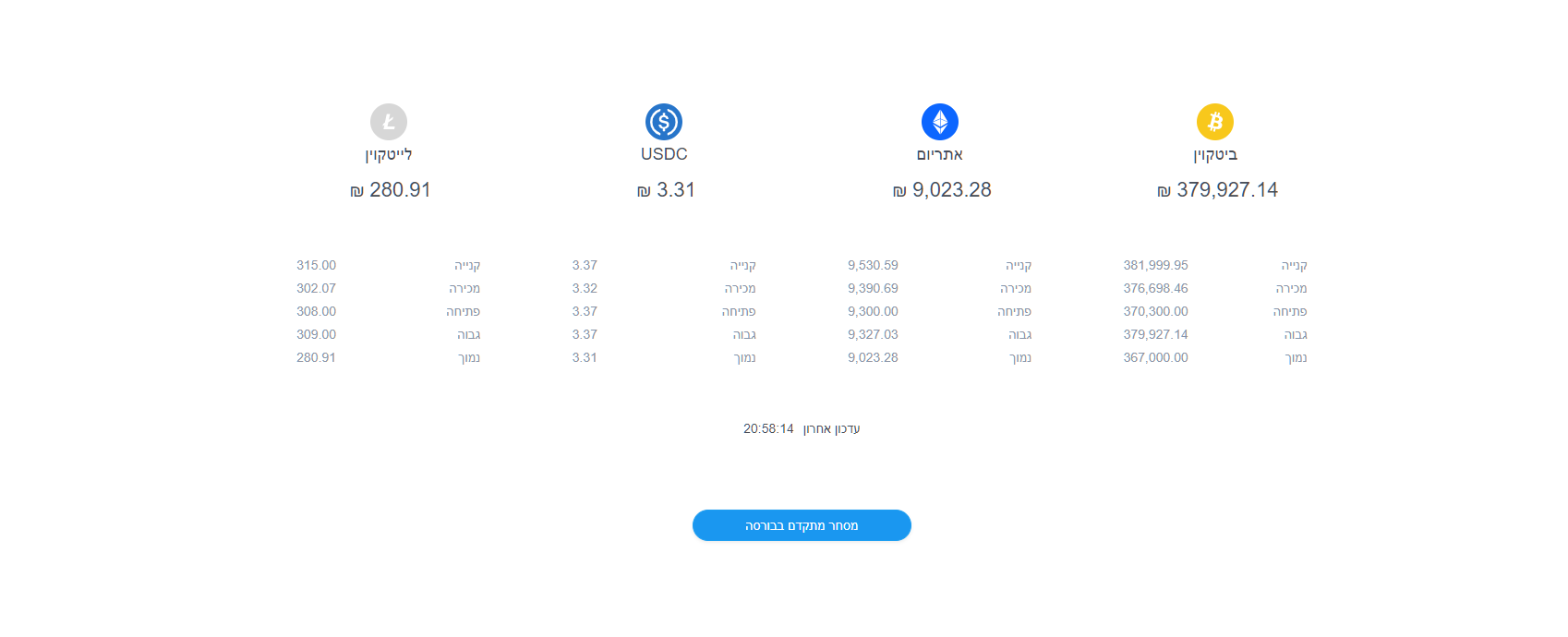Click Bitcoin open value 370,300.00

[1155, 311]
